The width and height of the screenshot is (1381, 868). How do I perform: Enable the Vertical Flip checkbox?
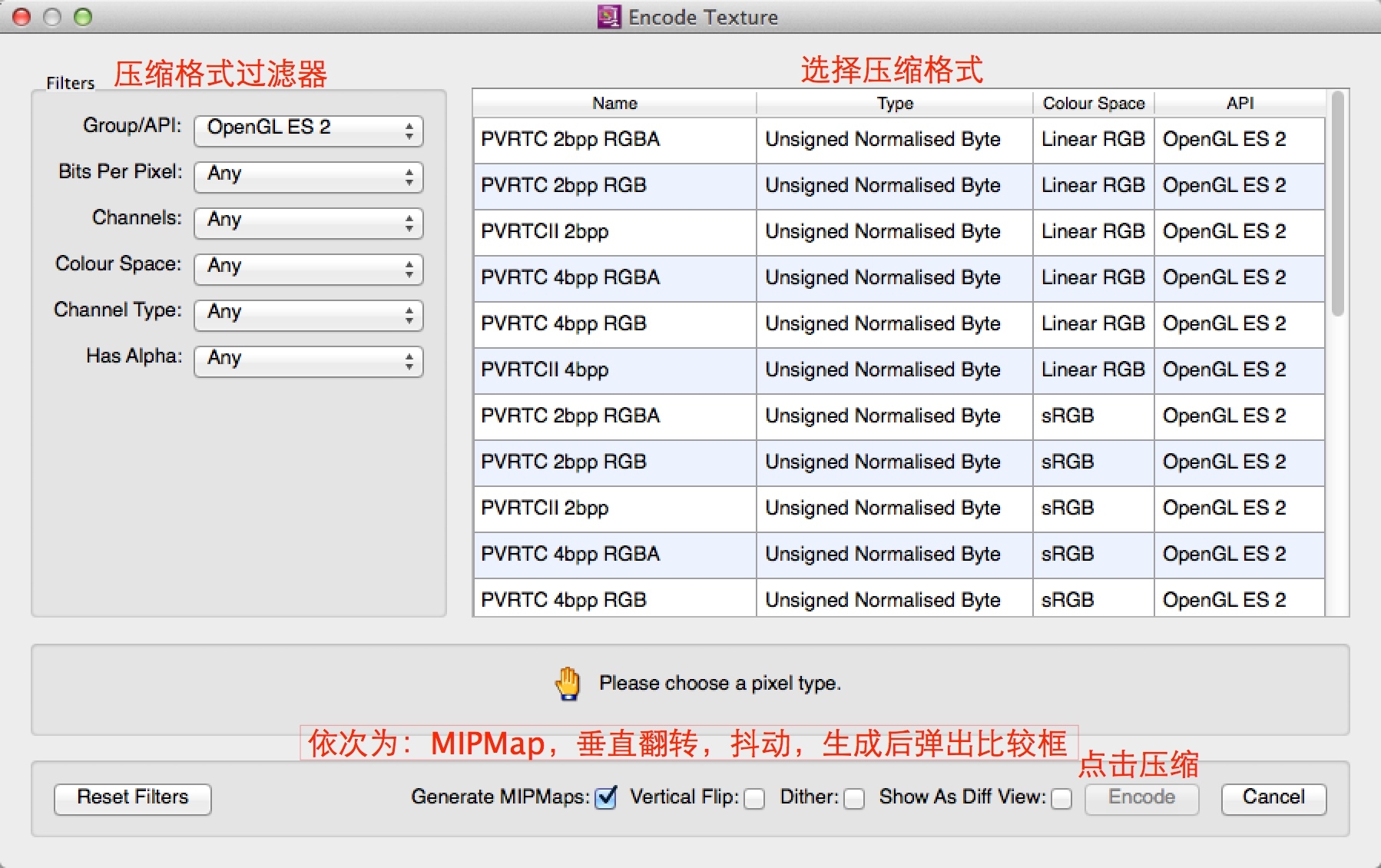point(753,800)
